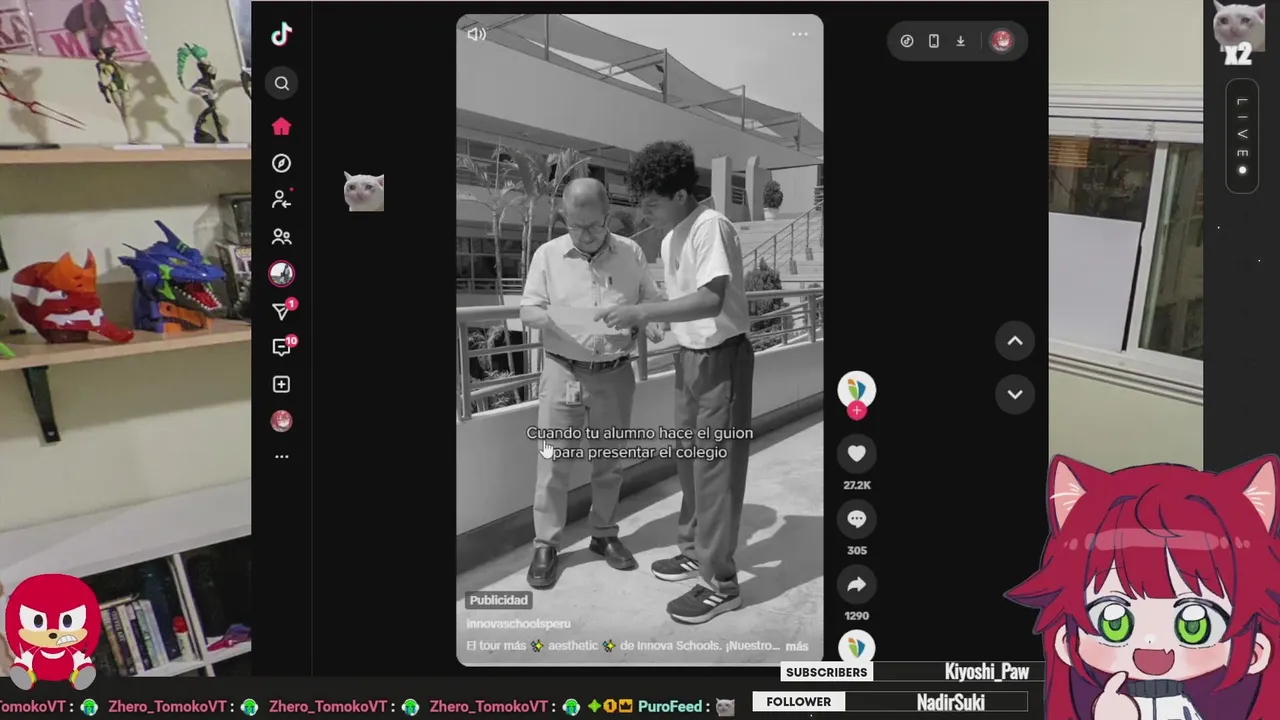This screenshot has height=720, width=1280.
Task: Click the video caption starting 'El tour más'
Action: click(624, 646)
